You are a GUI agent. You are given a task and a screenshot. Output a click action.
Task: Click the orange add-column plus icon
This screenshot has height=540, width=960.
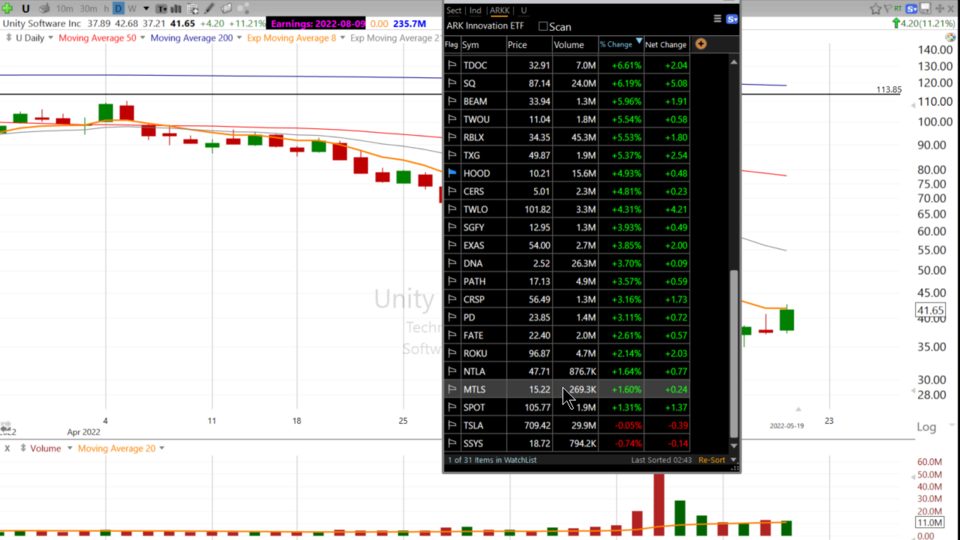coord(701,44)
